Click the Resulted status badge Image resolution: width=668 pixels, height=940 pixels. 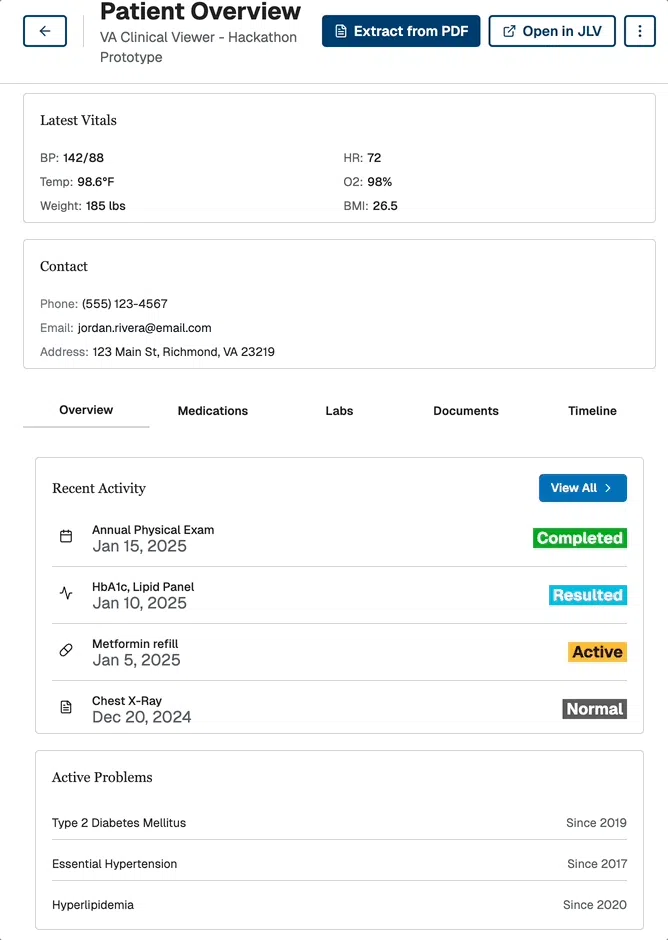coord(587,595)
